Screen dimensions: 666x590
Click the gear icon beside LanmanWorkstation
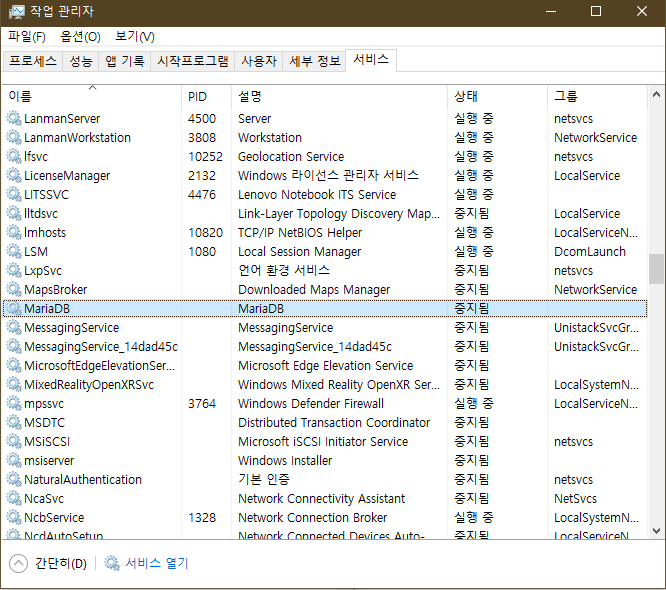coord(14,137)
